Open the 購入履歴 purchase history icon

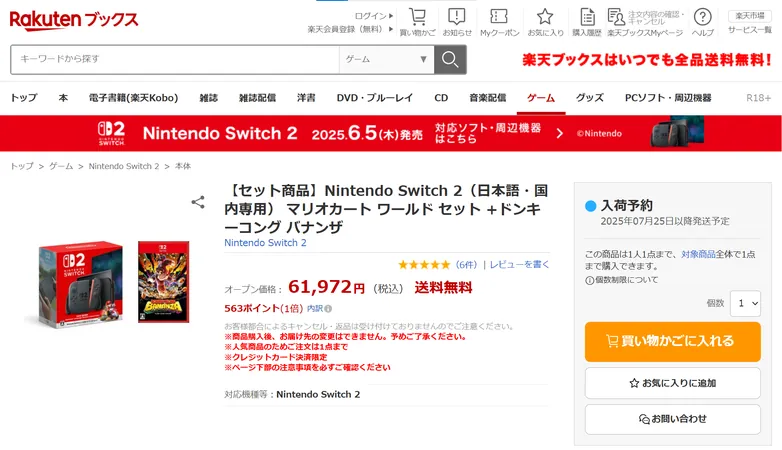[x=587, y=17]
